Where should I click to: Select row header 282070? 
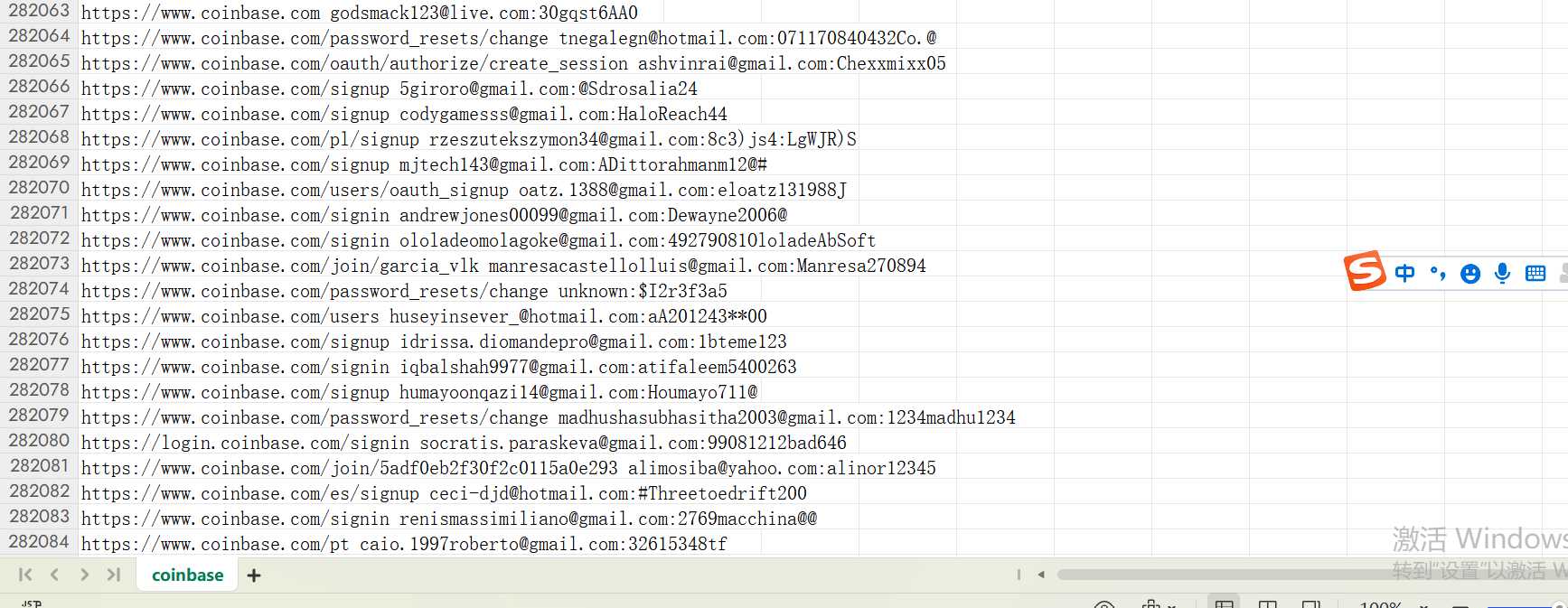39,188
